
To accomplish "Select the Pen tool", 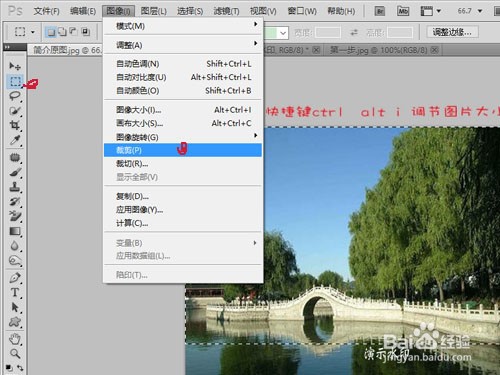I will coord(15,277).
